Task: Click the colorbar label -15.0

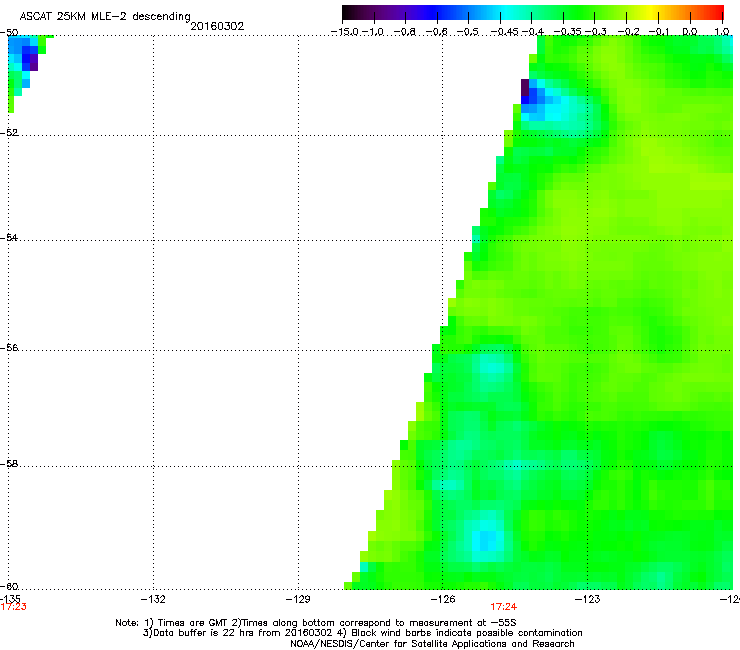Action: point(345,32)
